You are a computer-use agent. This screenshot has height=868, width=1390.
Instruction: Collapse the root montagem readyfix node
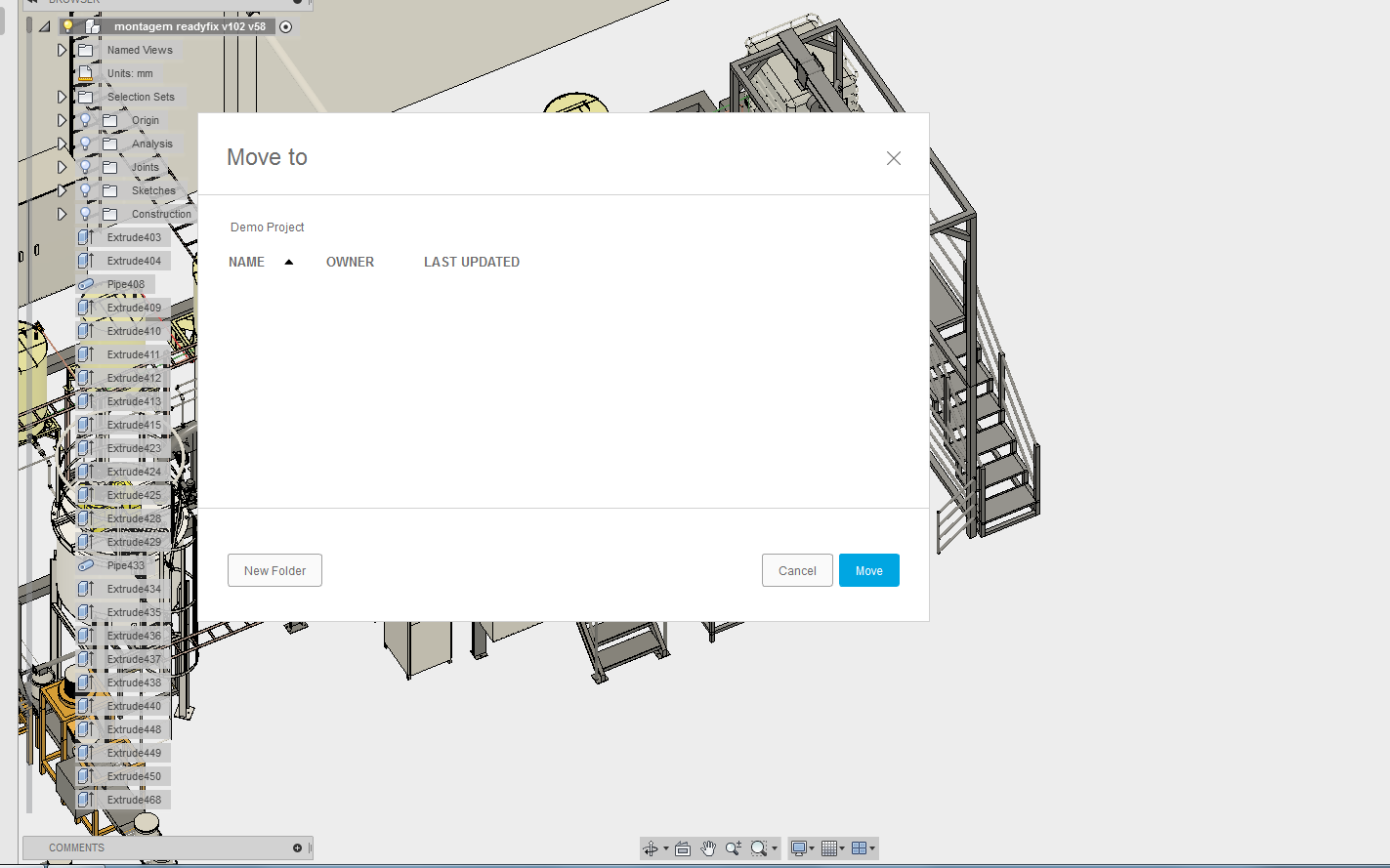(45, 26)
